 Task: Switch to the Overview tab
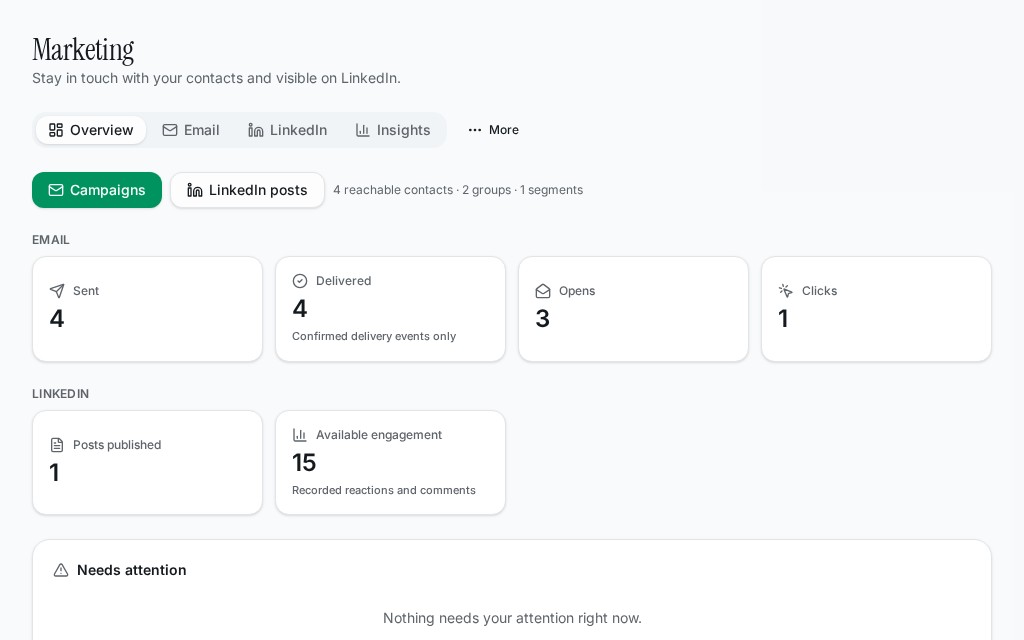(91, 130)
